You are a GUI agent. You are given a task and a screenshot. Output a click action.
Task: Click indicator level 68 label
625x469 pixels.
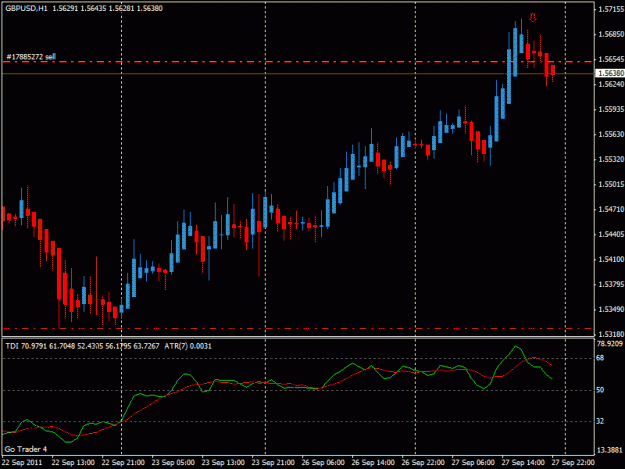pos(600,358)
